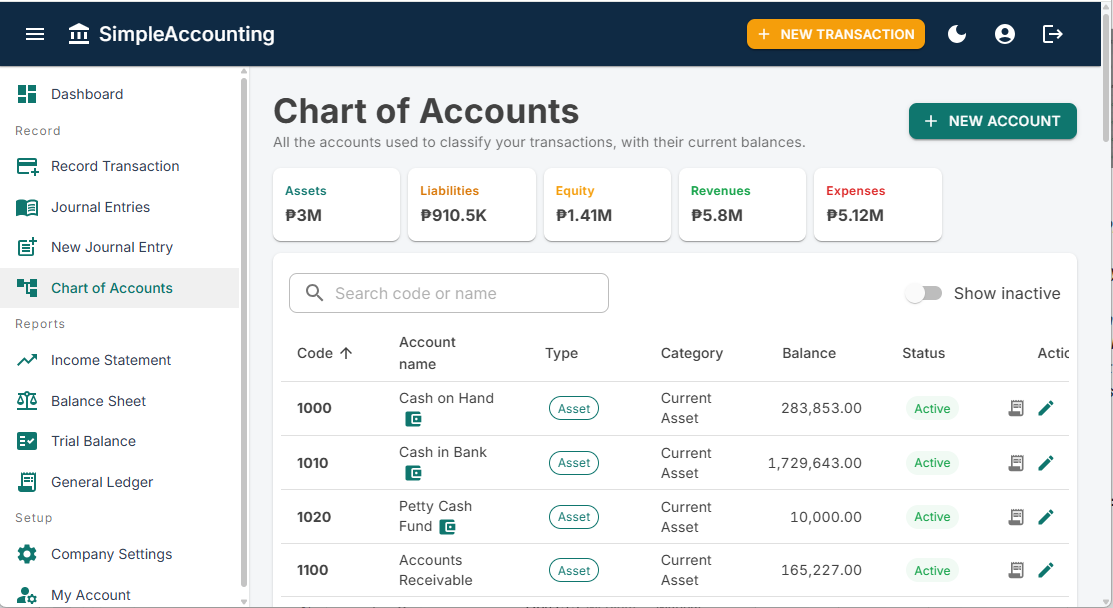Click Active status for Cash in Bank
Screen dimensions: 1113x608
pyautogui.click(x=932, y=463)
